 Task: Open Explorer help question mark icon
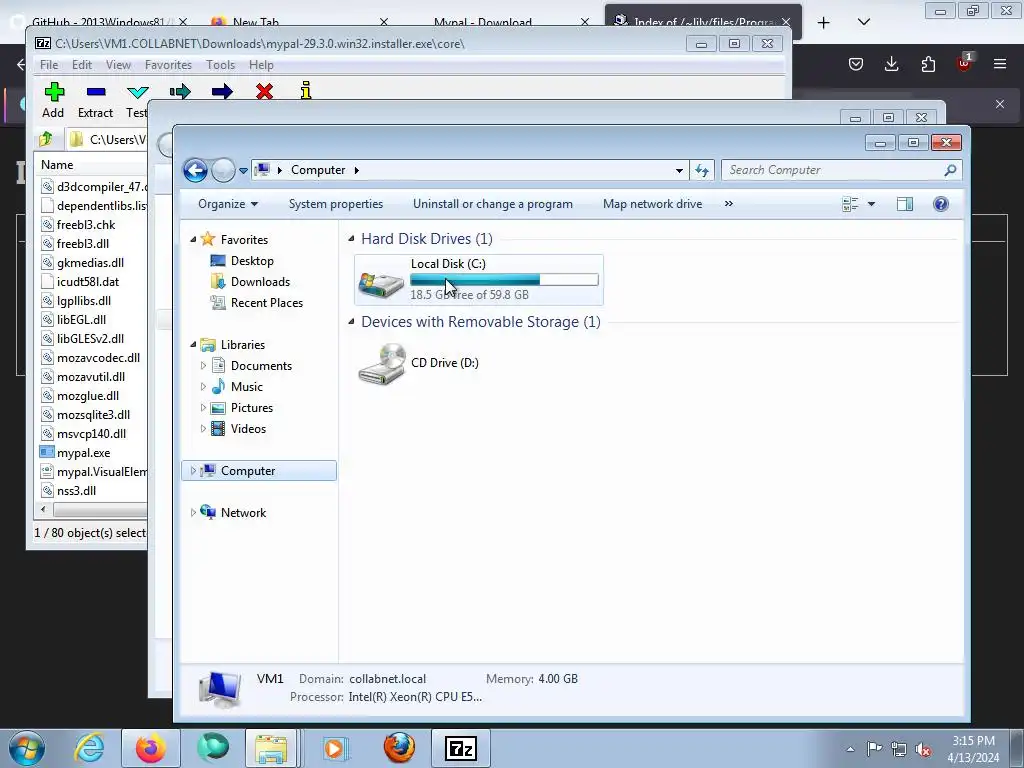coord(940,204)
